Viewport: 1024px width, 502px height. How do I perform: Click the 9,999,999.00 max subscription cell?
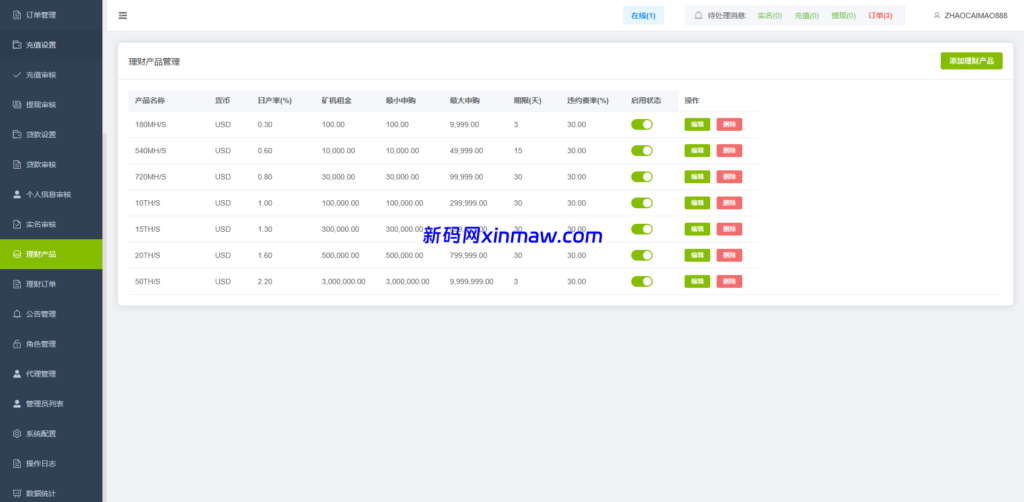[472, 281]
